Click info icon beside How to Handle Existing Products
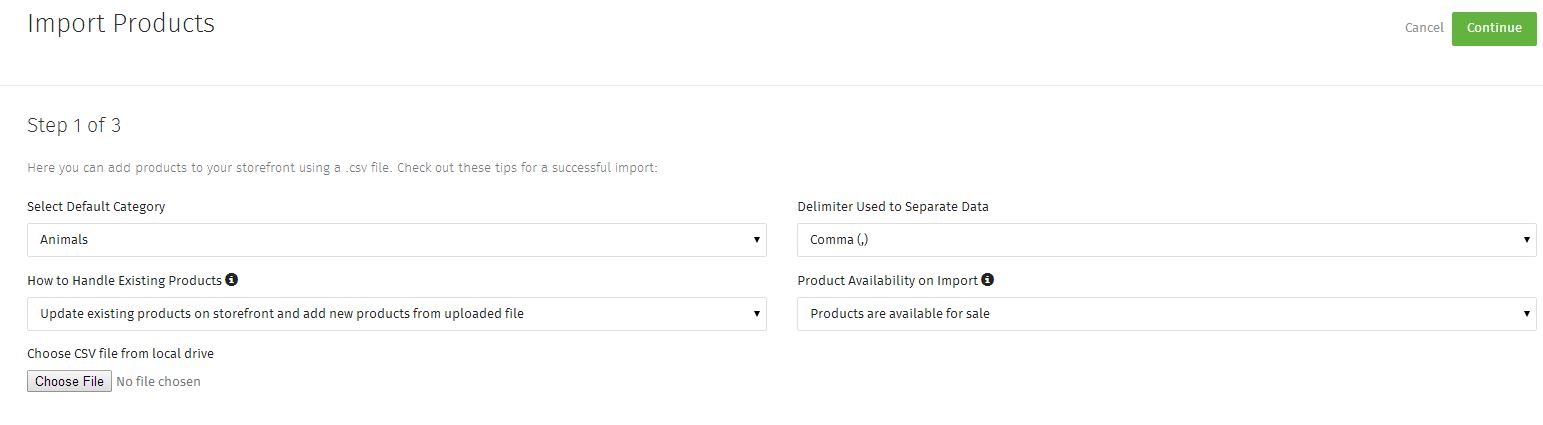1543x425 pixels. coord(232,280)
